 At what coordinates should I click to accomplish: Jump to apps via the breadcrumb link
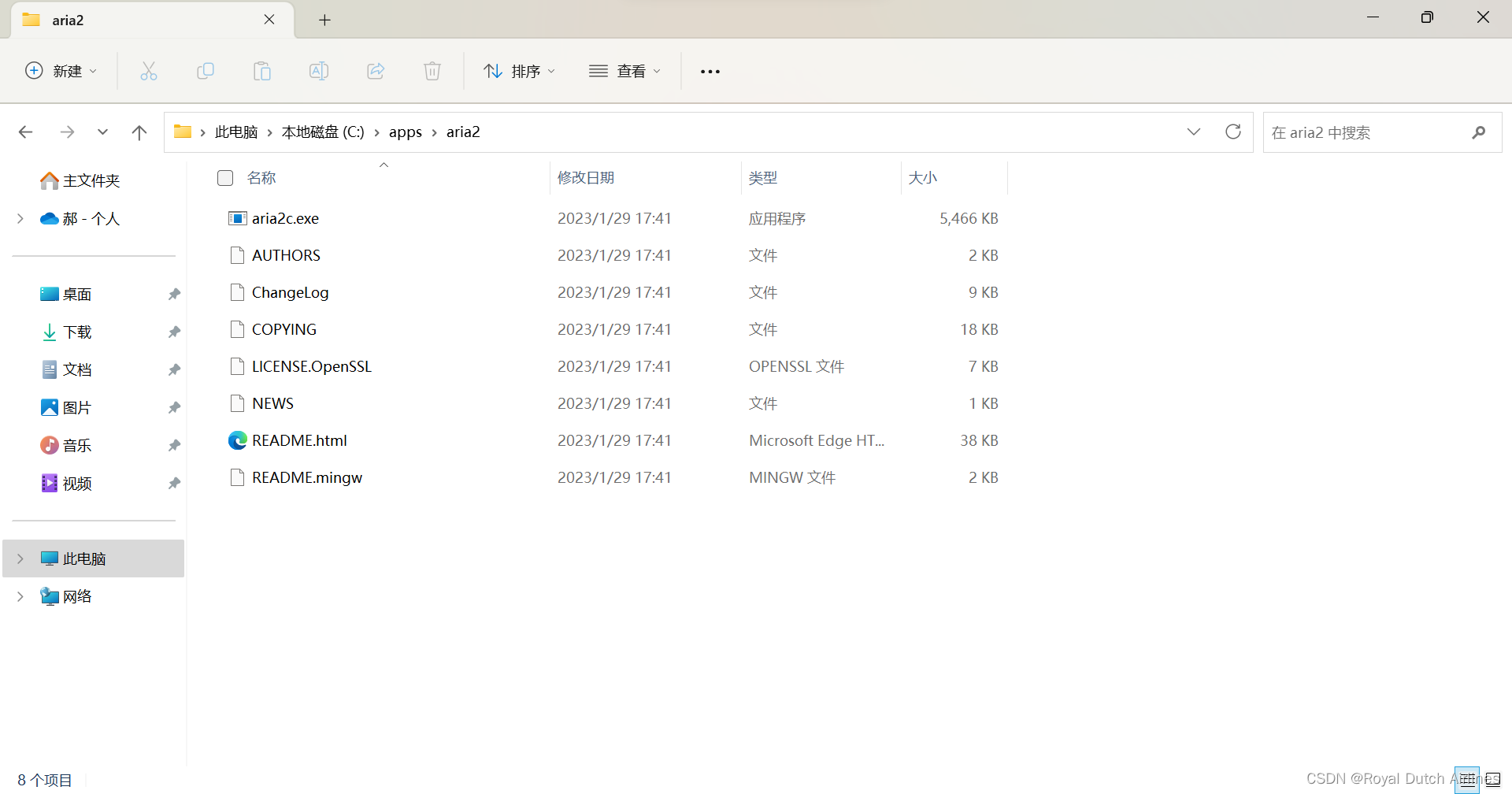click(405, 132)
